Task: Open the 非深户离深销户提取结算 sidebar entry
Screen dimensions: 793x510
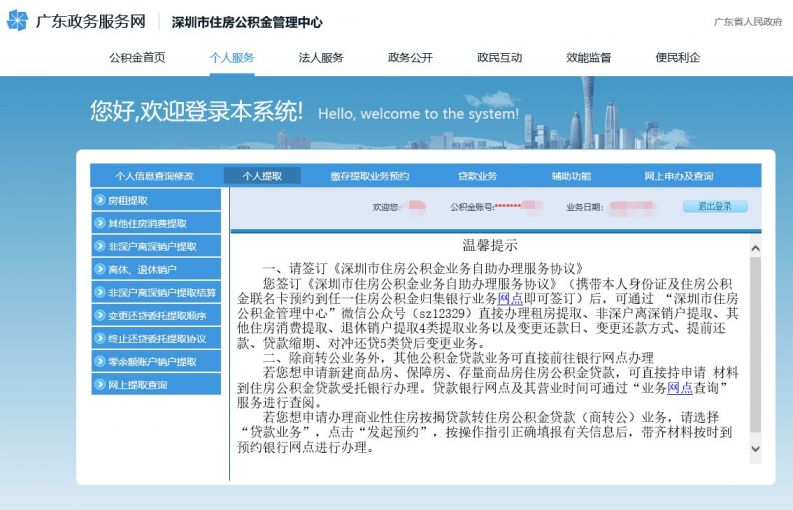Action: [x=156, y=292]
